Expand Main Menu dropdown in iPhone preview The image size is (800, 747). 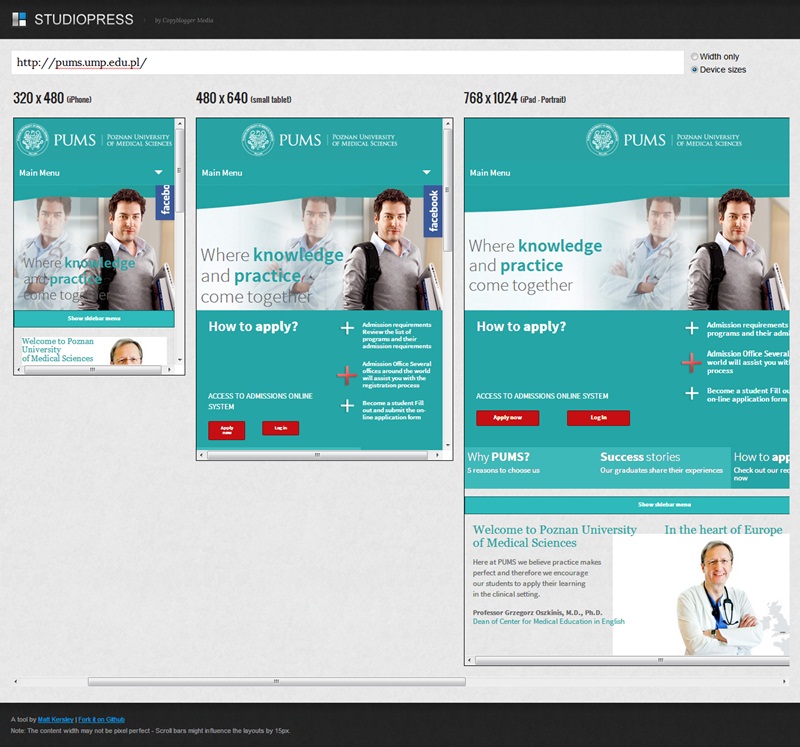158,173
